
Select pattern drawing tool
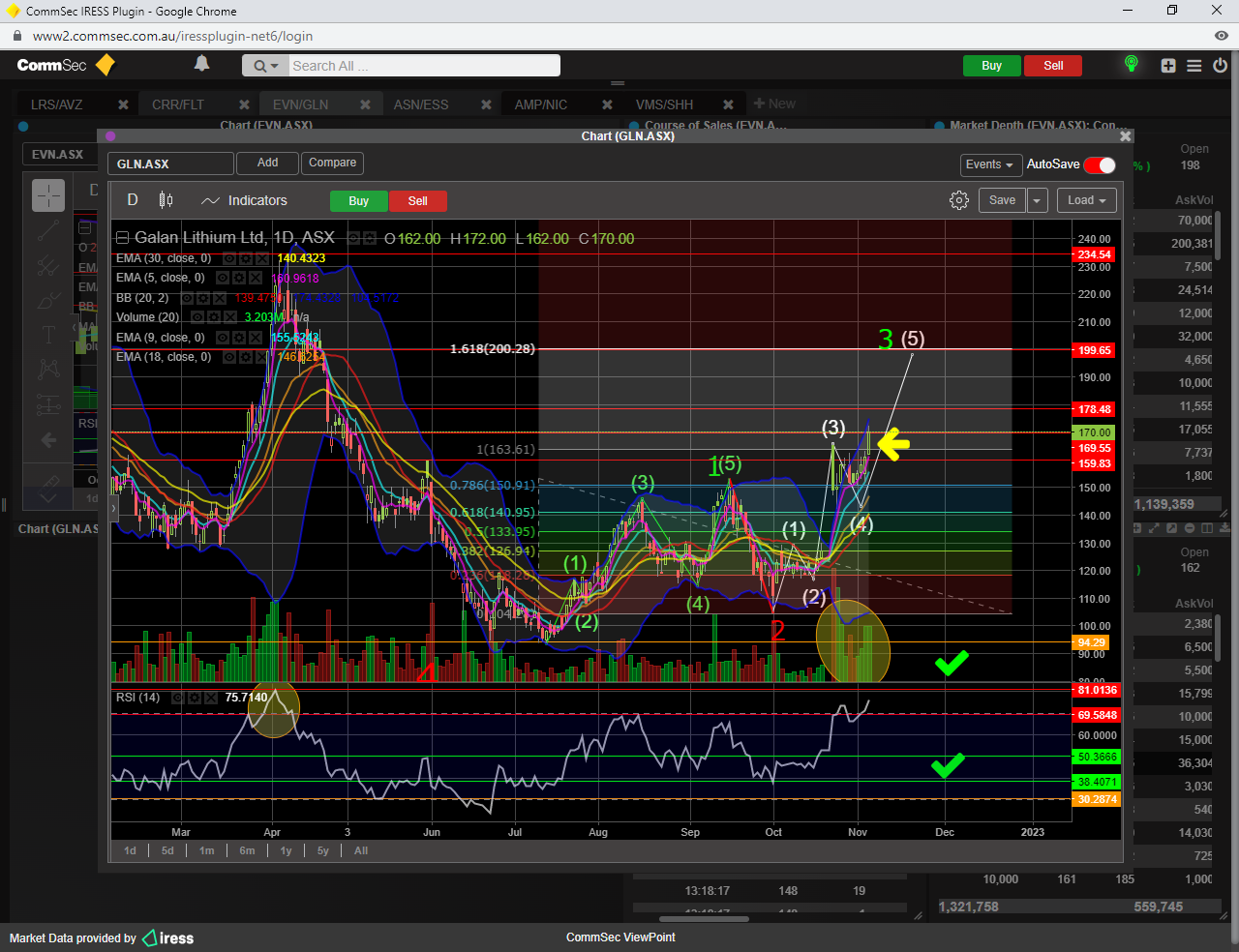pos(48,370)
